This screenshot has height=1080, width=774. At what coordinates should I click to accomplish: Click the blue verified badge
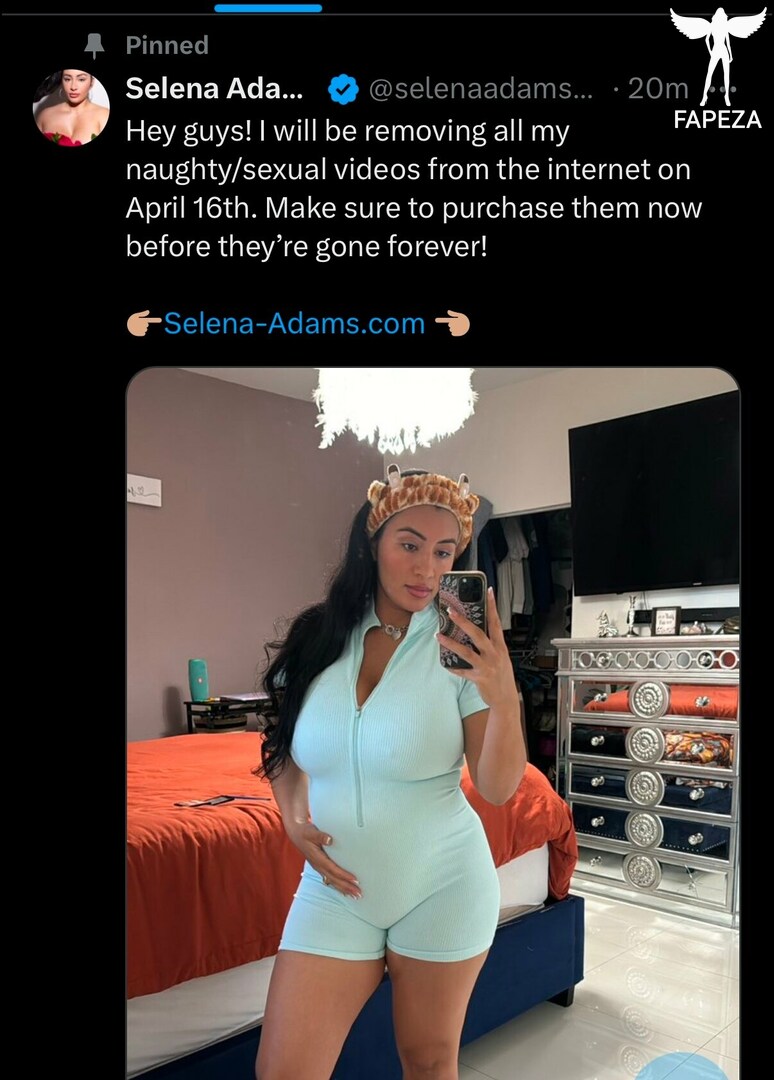coord(342,89)
